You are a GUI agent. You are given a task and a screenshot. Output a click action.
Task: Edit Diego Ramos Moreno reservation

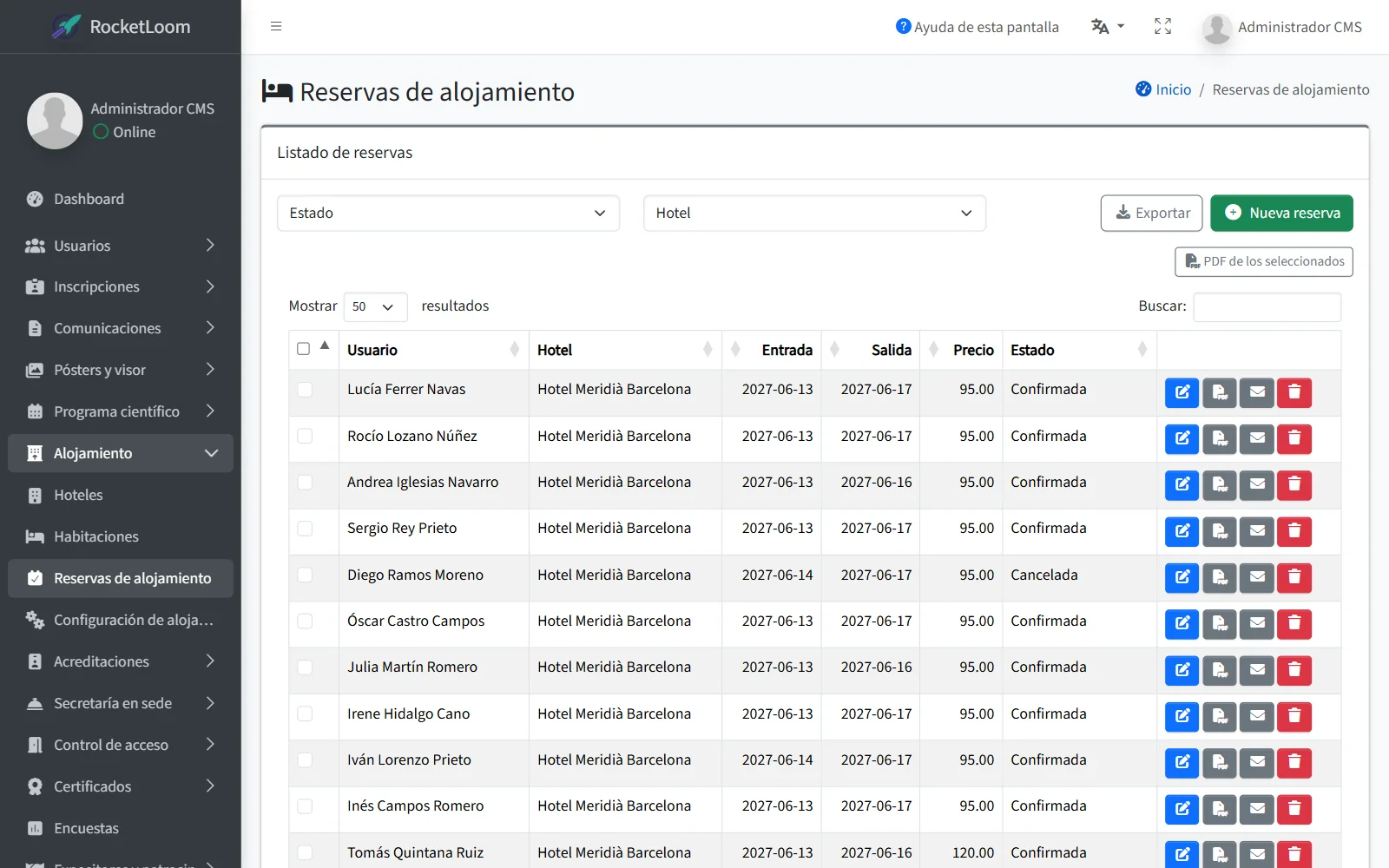coord(1182,577)
